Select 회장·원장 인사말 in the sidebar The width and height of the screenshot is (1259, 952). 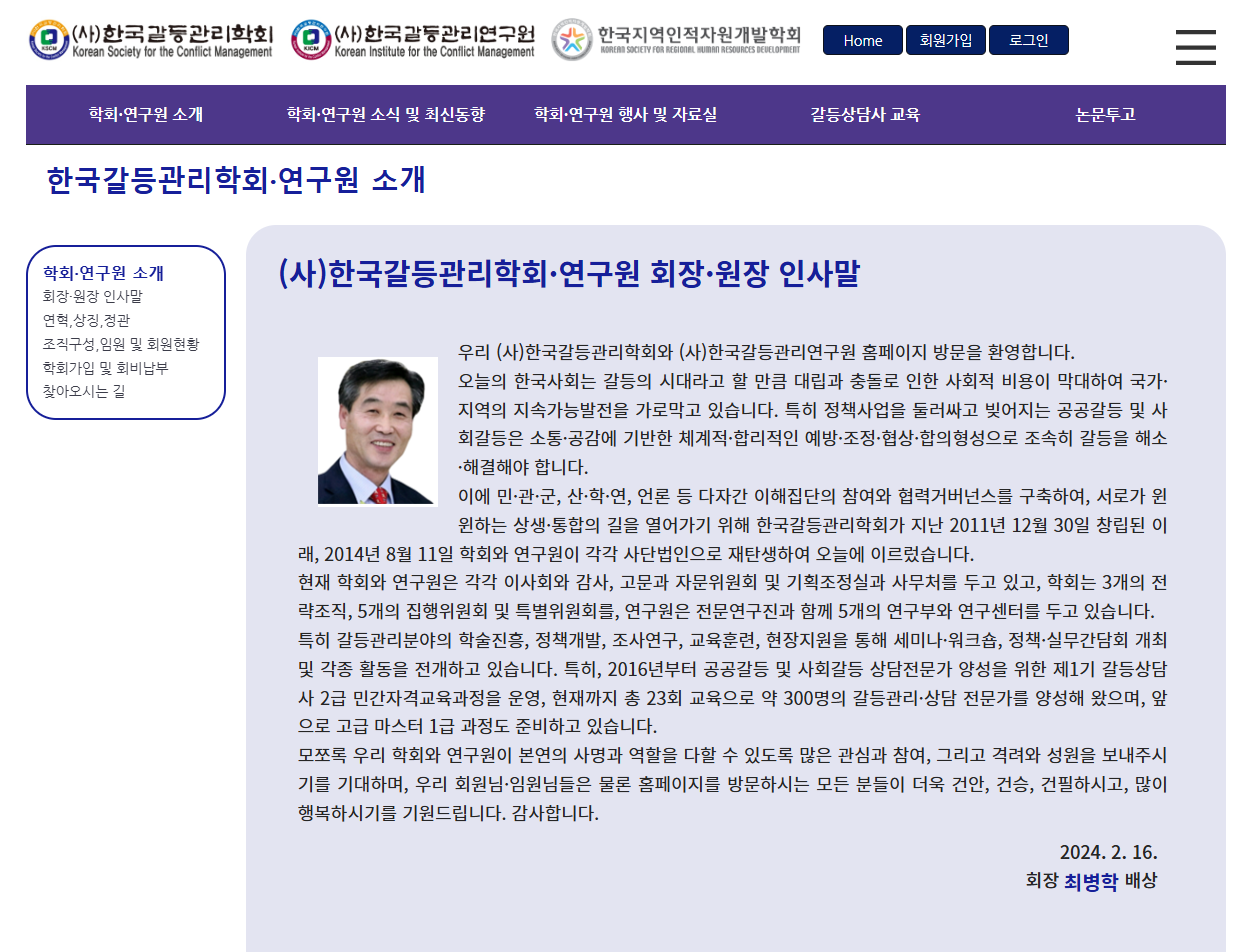tap(92, 296)
